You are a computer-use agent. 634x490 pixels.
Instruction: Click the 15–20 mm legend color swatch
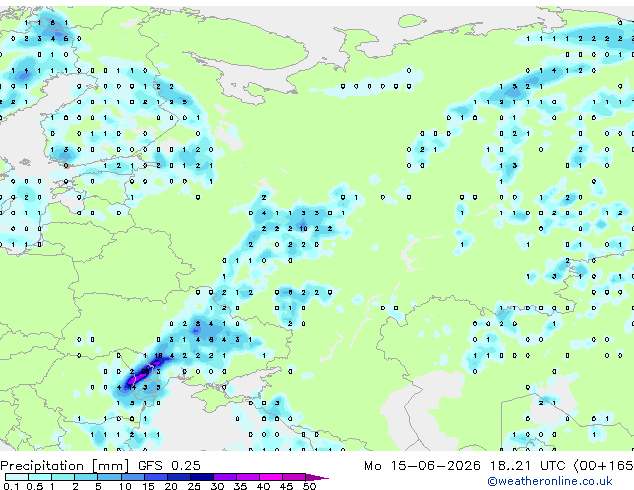155,477
